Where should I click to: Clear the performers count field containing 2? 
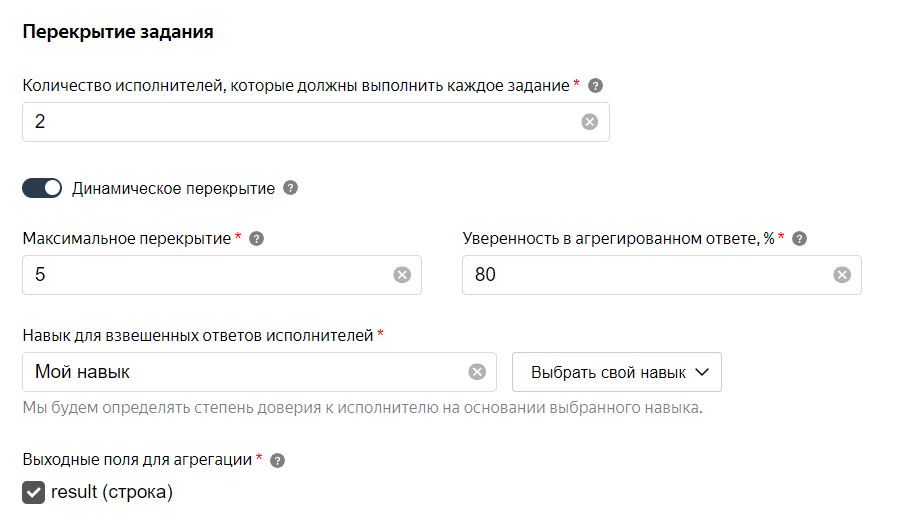589,122
